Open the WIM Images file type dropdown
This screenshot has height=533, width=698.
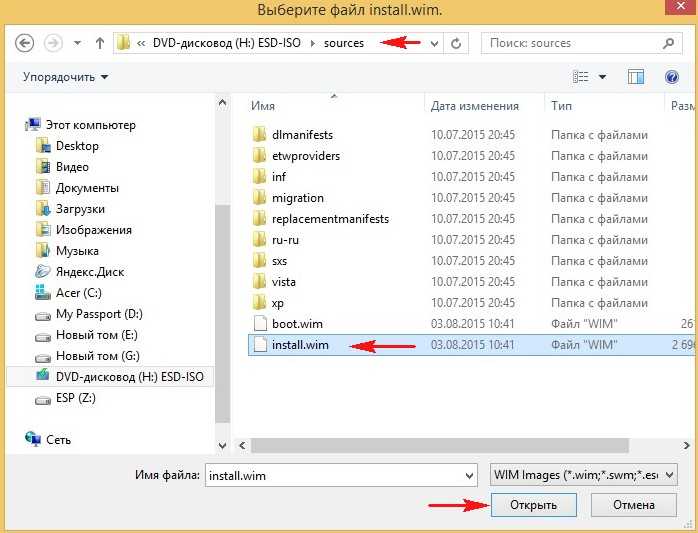(x=584, y=475)
